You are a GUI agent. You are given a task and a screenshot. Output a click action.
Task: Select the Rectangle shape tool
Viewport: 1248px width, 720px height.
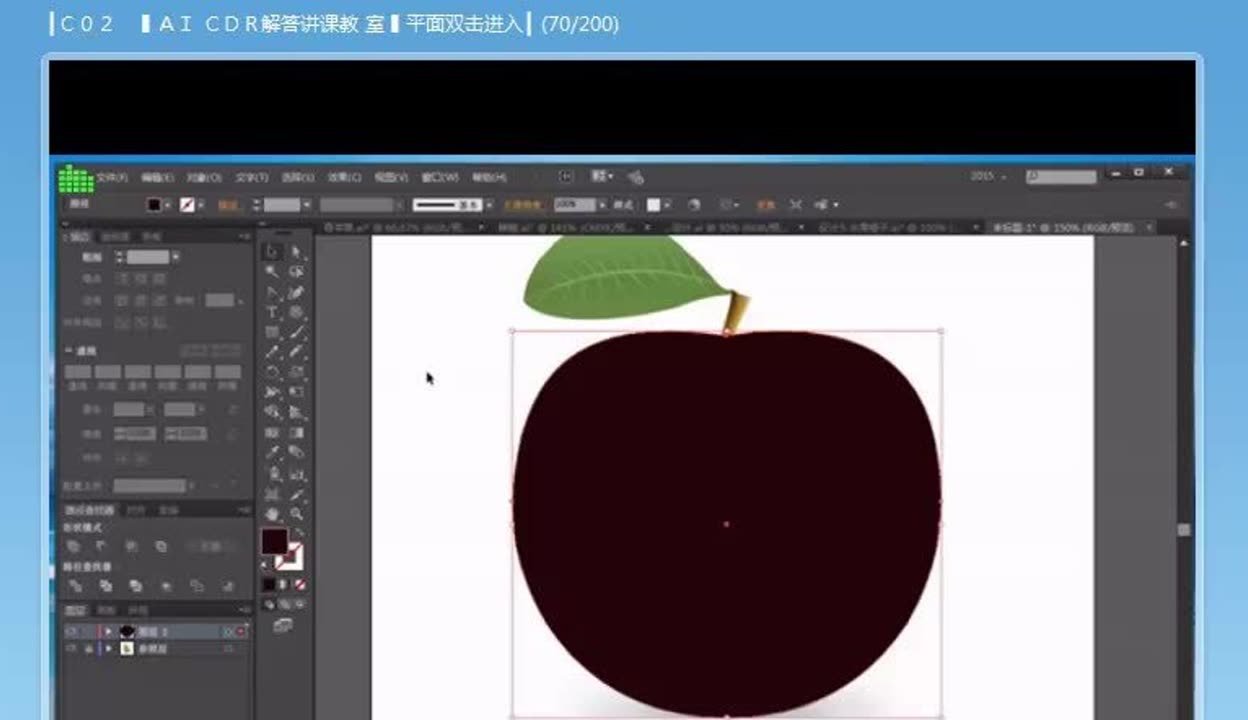273,332
